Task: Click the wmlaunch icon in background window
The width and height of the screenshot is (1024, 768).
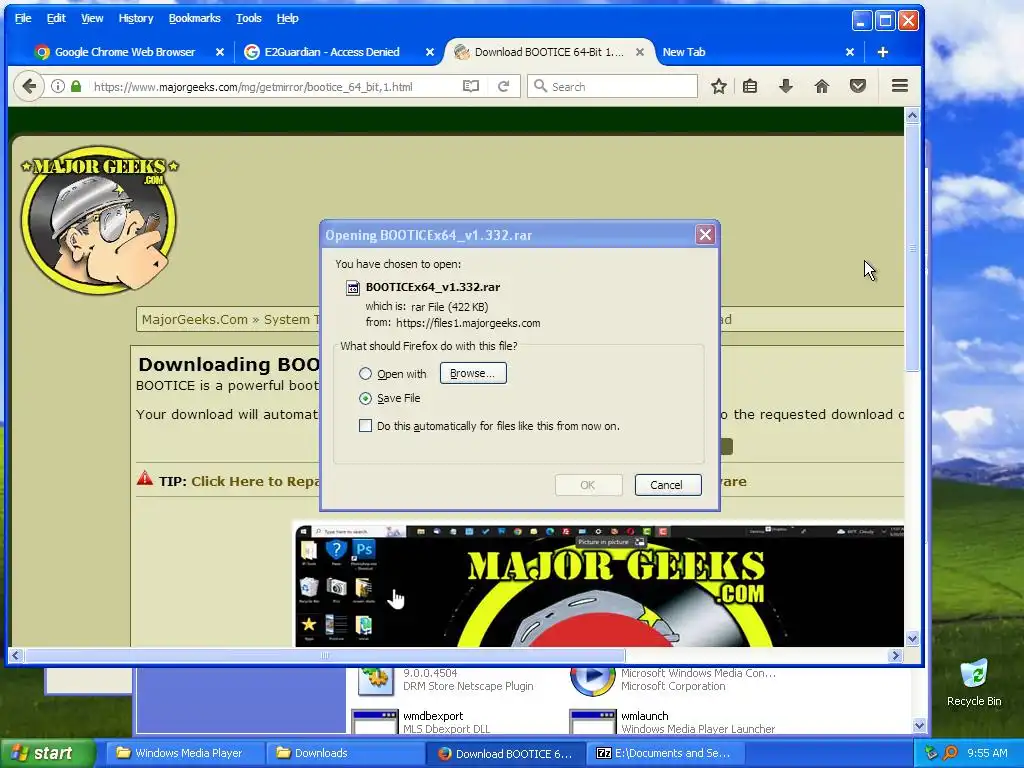Action: coord(592,722)
